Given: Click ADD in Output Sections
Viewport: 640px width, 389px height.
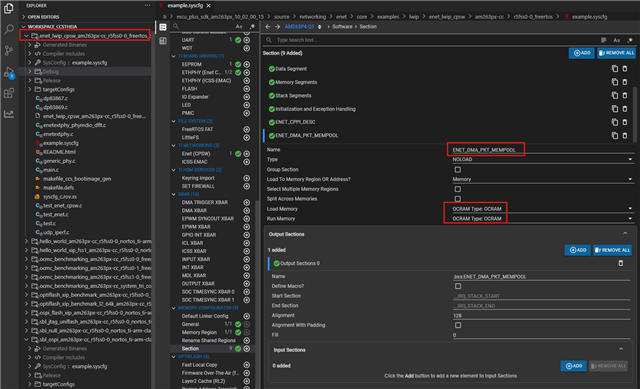Looking at the screenshot, I should click(x=578, y=250).
